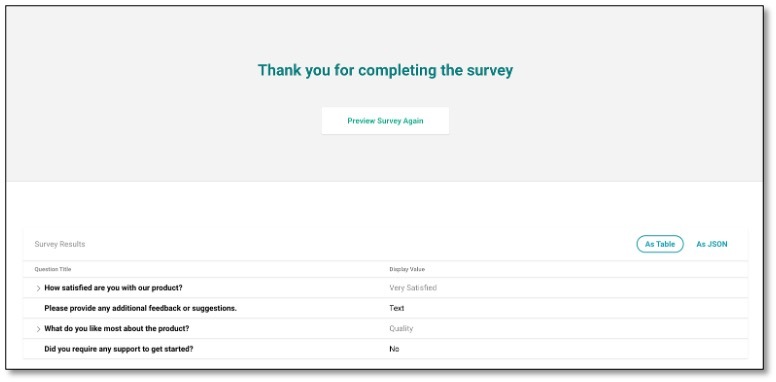
Task: Click the 'Quality' display value
Action: [401, 329]
